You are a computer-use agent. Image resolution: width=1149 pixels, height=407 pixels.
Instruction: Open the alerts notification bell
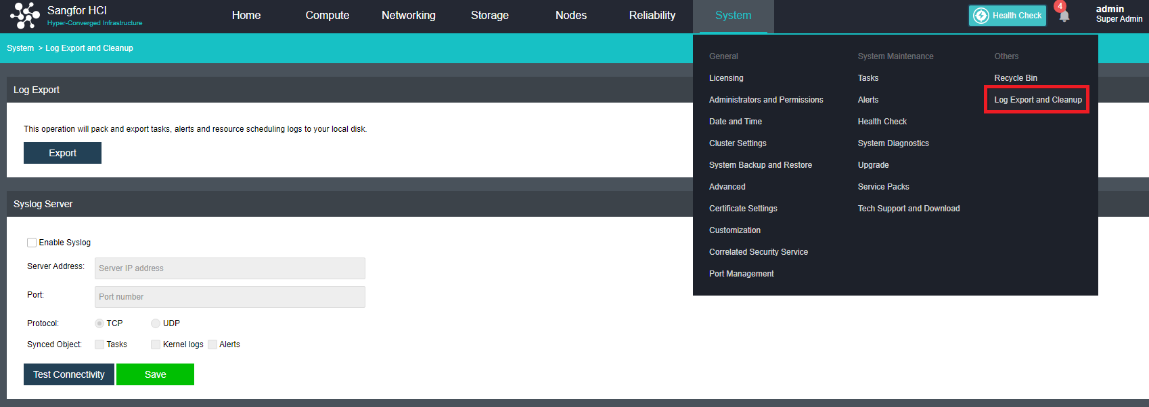(x=1064, y=16)
